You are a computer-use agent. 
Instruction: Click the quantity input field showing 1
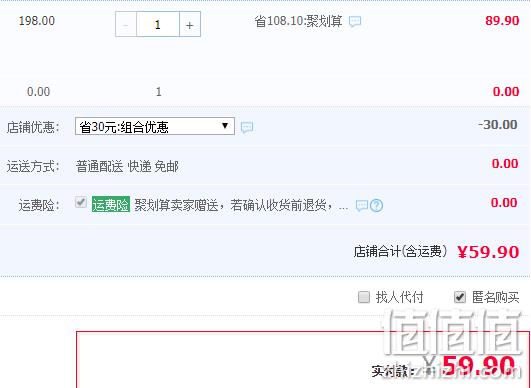tap(158, 24)
